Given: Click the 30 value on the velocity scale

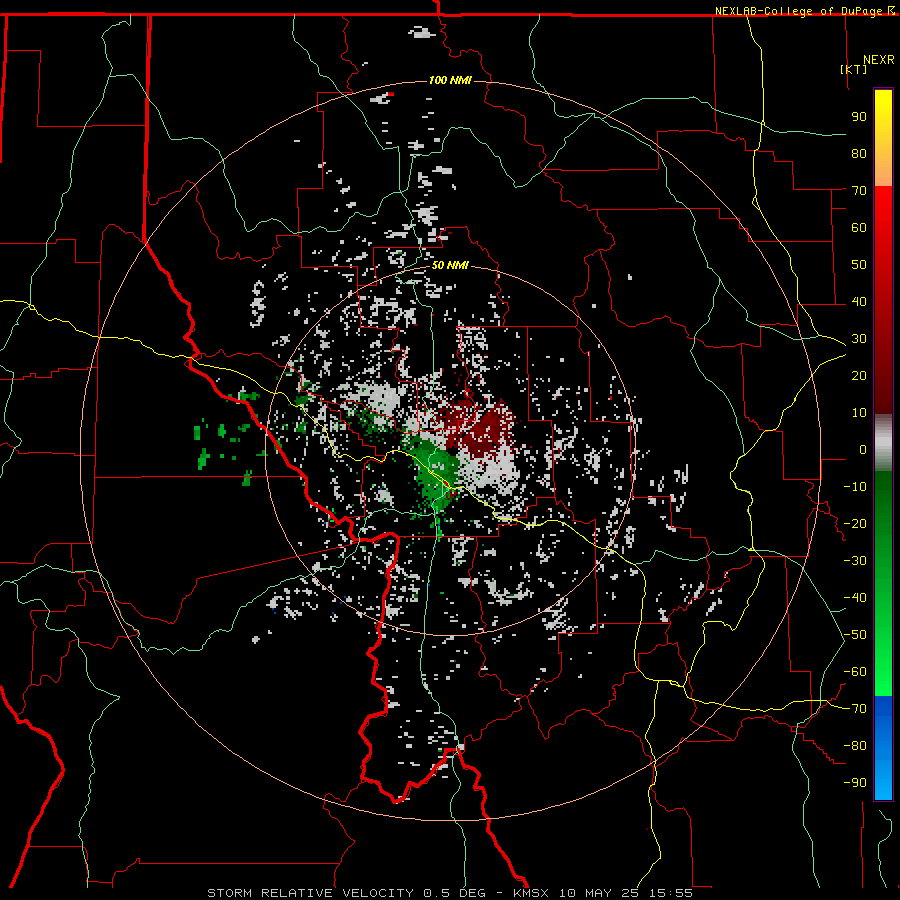Looking at the screenshot, I should coord(859,339).
